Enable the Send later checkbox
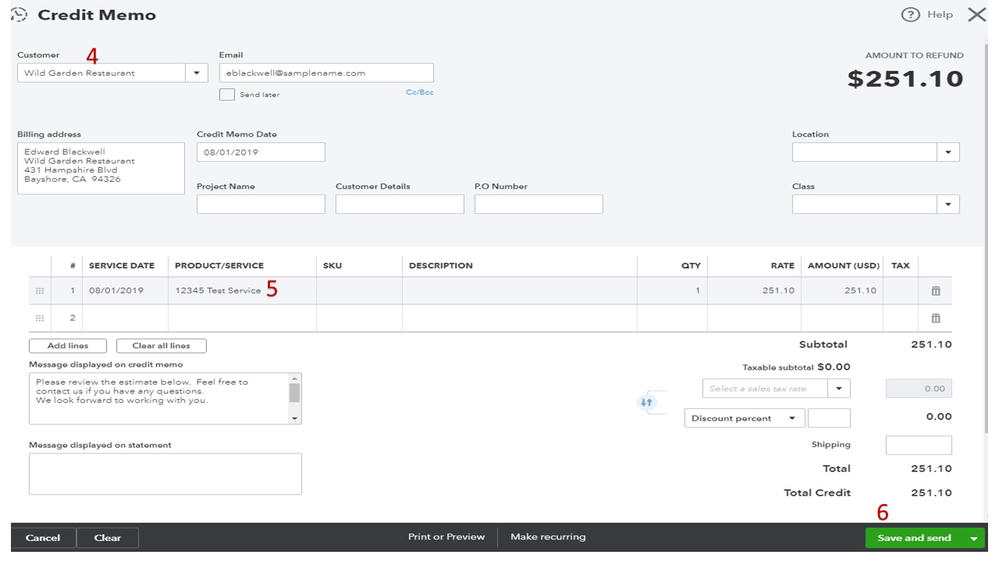The image size is (999, 562). [227, 94]
